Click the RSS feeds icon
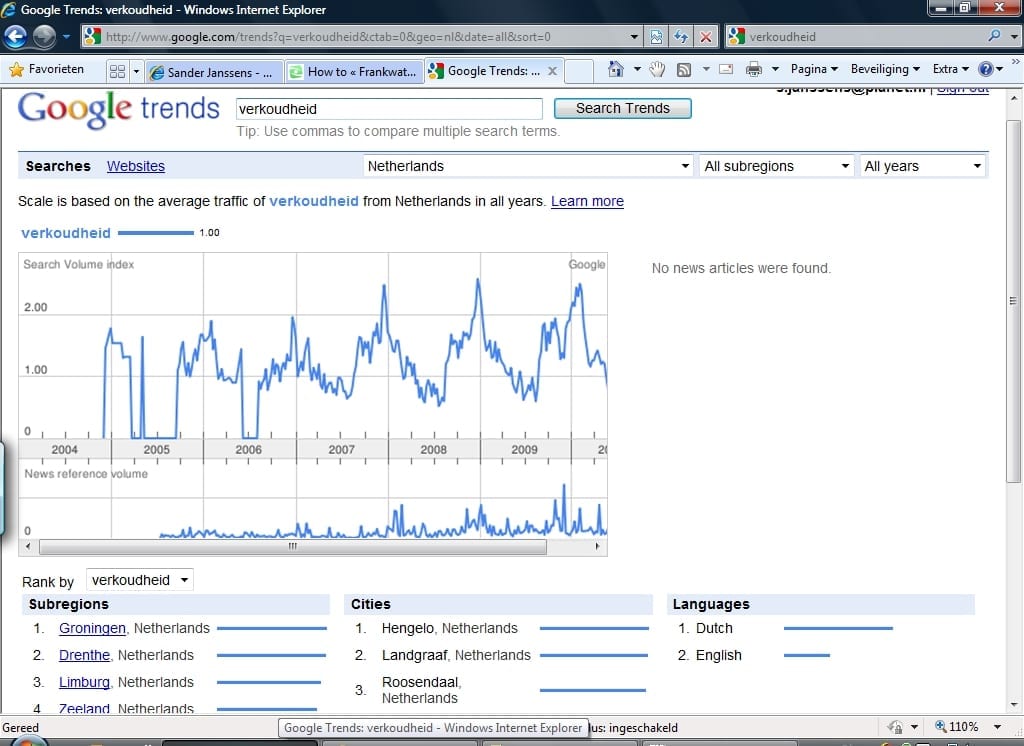1024x746 pixels. pos(684,70)
